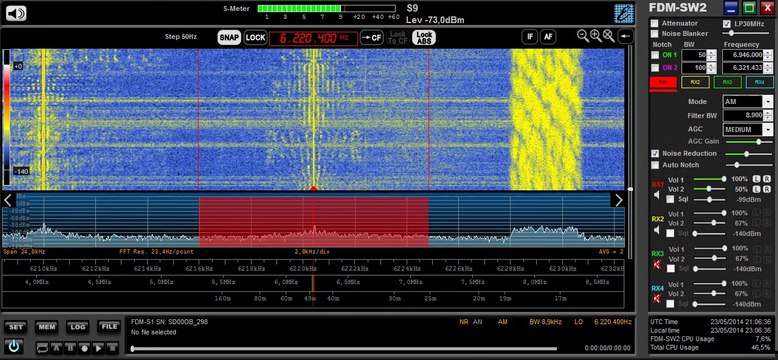Toggle the RX2 speaker mute icon
The width and height of the screenshot is (778, 360).
(657, 230)
